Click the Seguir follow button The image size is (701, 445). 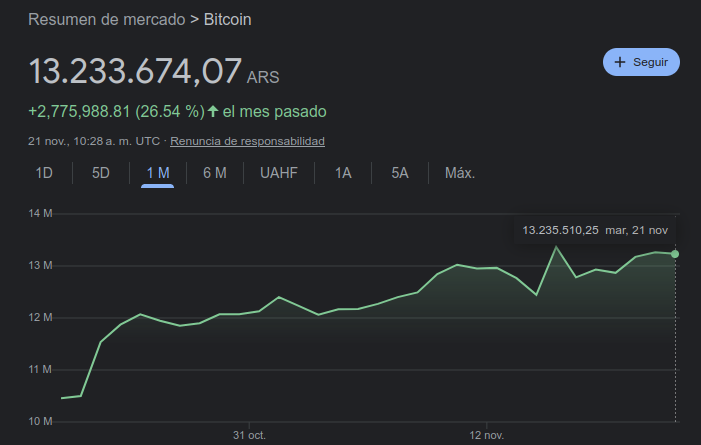(x=641, y=62)
